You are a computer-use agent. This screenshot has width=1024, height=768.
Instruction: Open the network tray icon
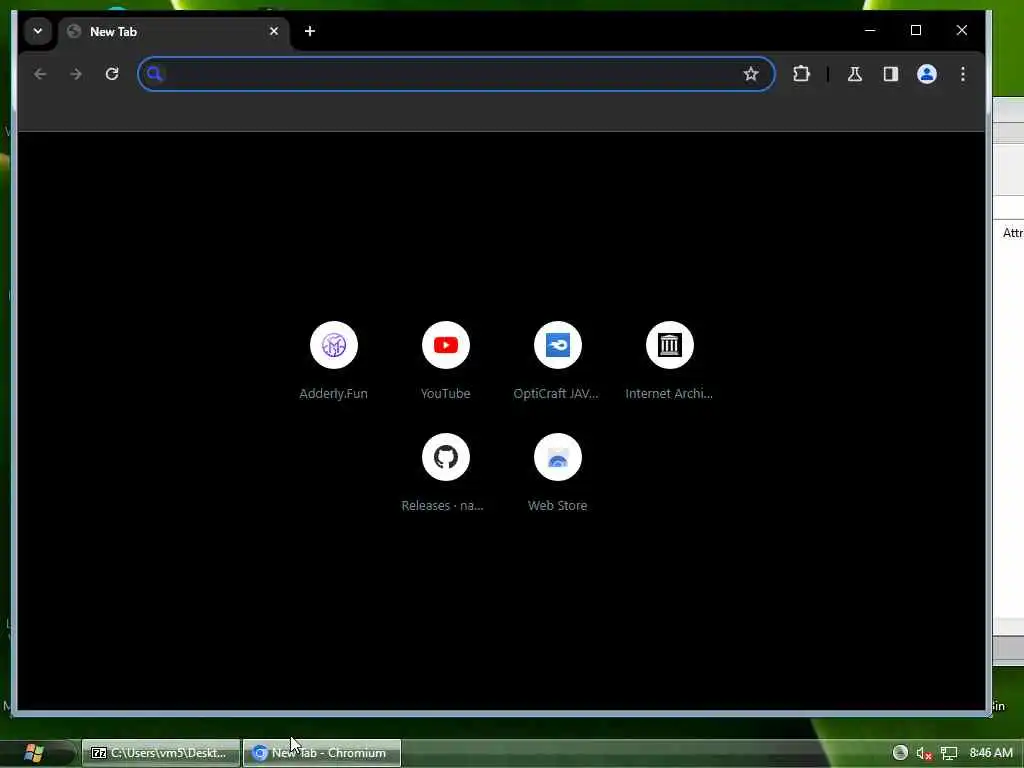click(x=948, y=754)
